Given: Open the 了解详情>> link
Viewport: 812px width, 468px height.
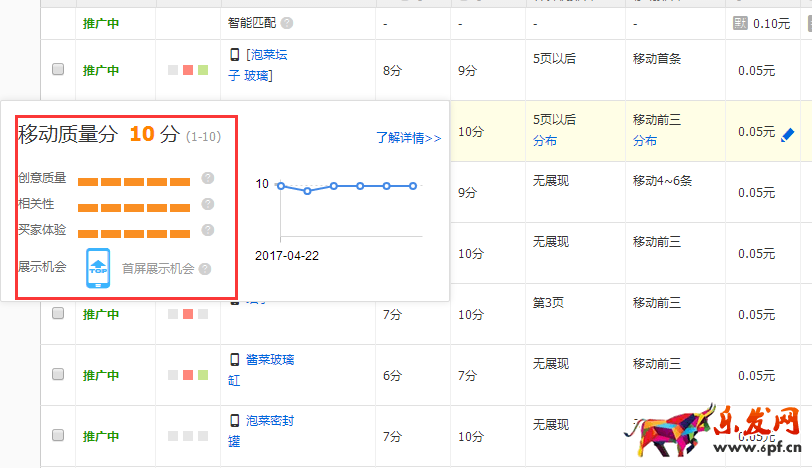Looking at the screenshot, I should [x=408, y=138].
